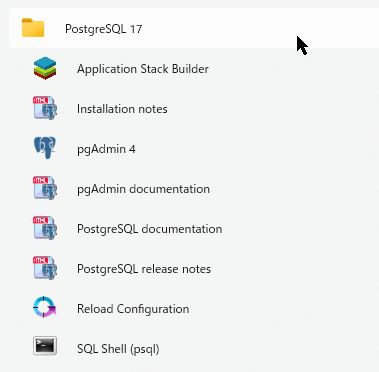Click the Reload Configuration circular arrow icon

(x=45, y=307)
